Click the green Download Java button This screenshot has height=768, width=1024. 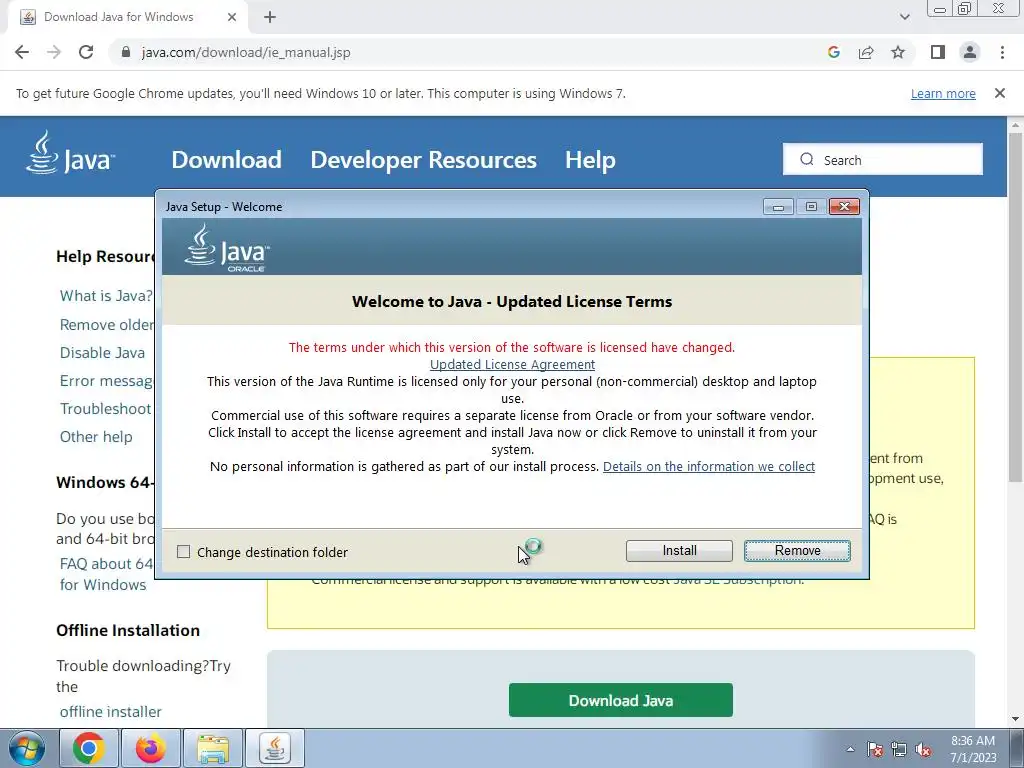620,700
